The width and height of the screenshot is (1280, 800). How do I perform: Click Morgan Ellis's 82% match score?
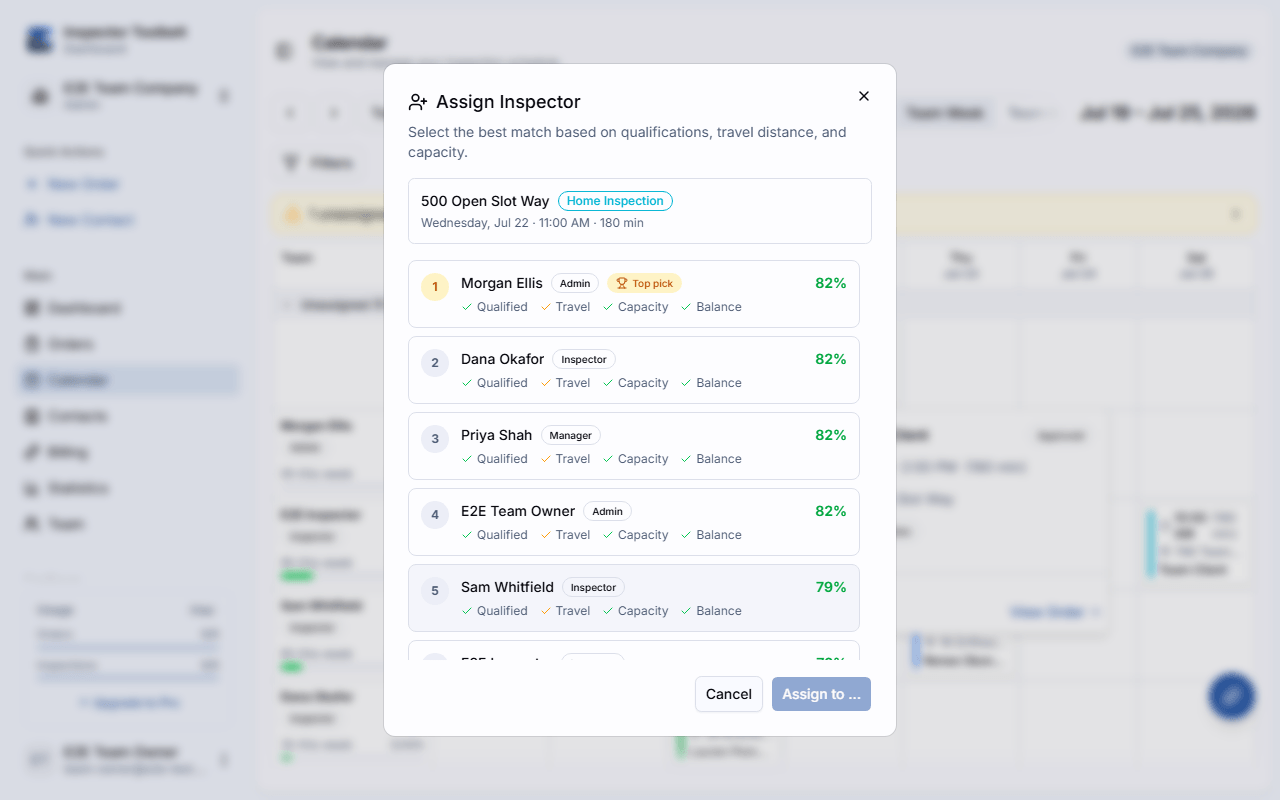(831, 283)
